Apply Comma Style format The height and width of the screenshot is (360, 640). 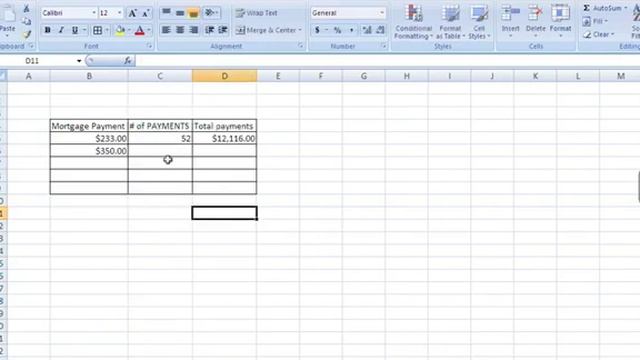click(x=351, y=30)
